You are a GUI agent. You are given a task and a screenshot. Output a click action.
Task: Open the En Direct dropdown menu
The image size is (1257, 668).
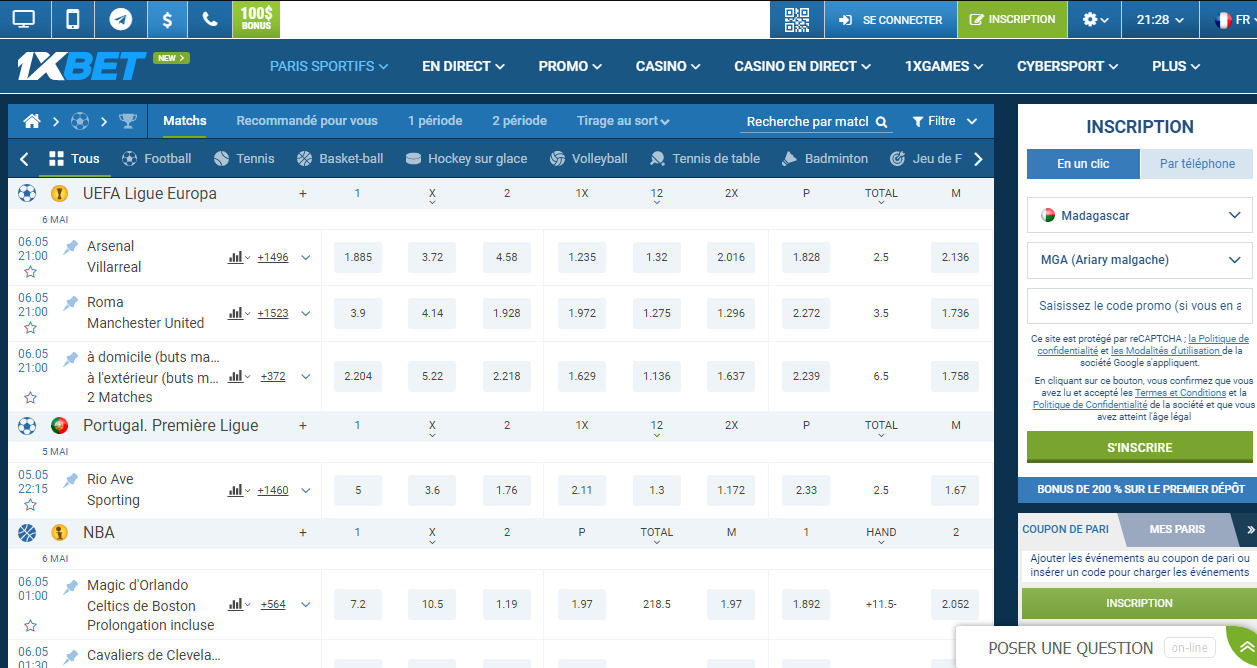[461, 66]
